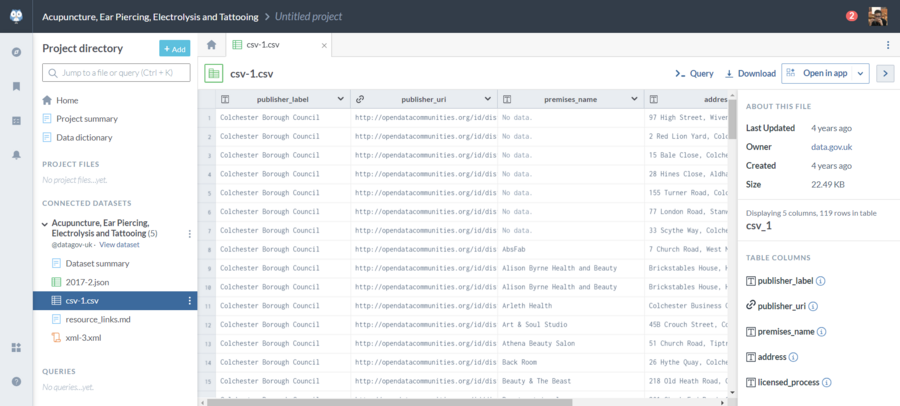Click the Jump to file search field

(x=116, y=73)
